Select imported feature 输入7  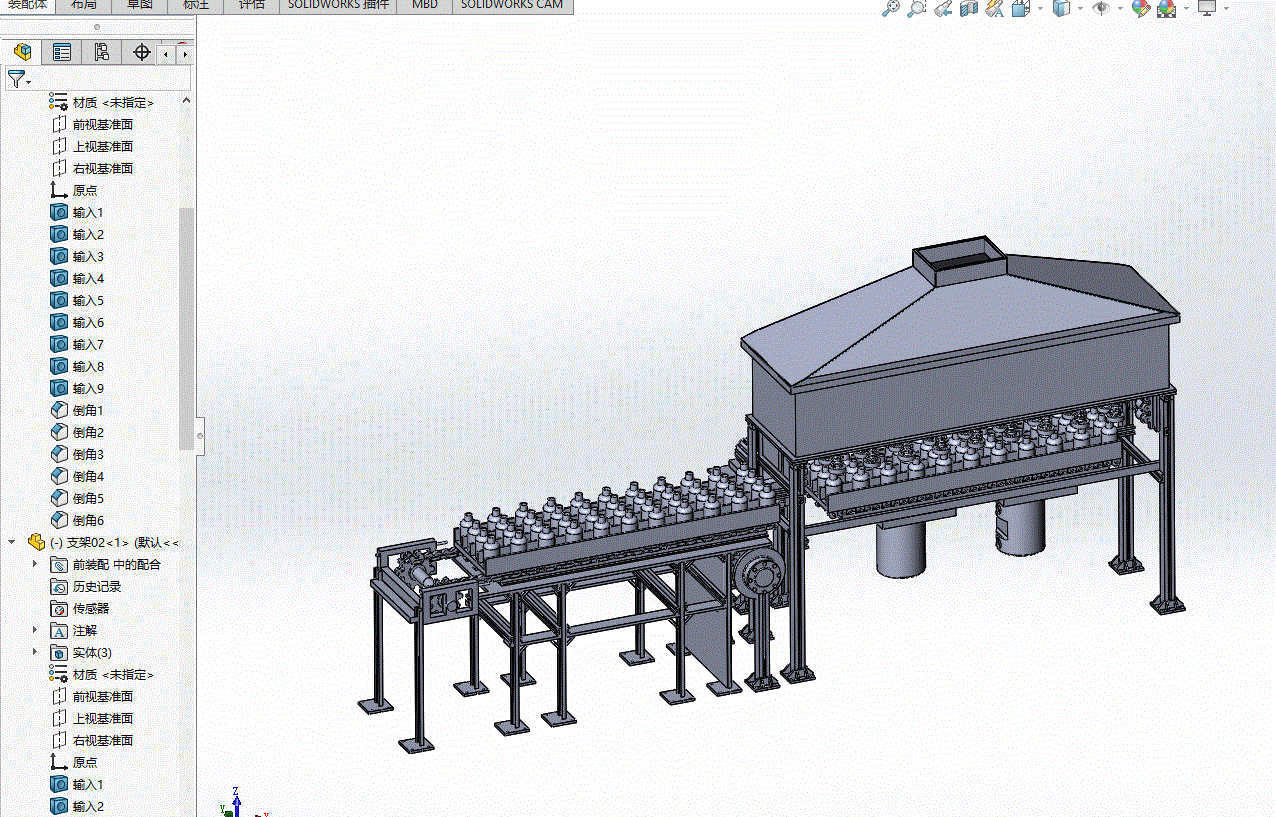click(77, 344)
